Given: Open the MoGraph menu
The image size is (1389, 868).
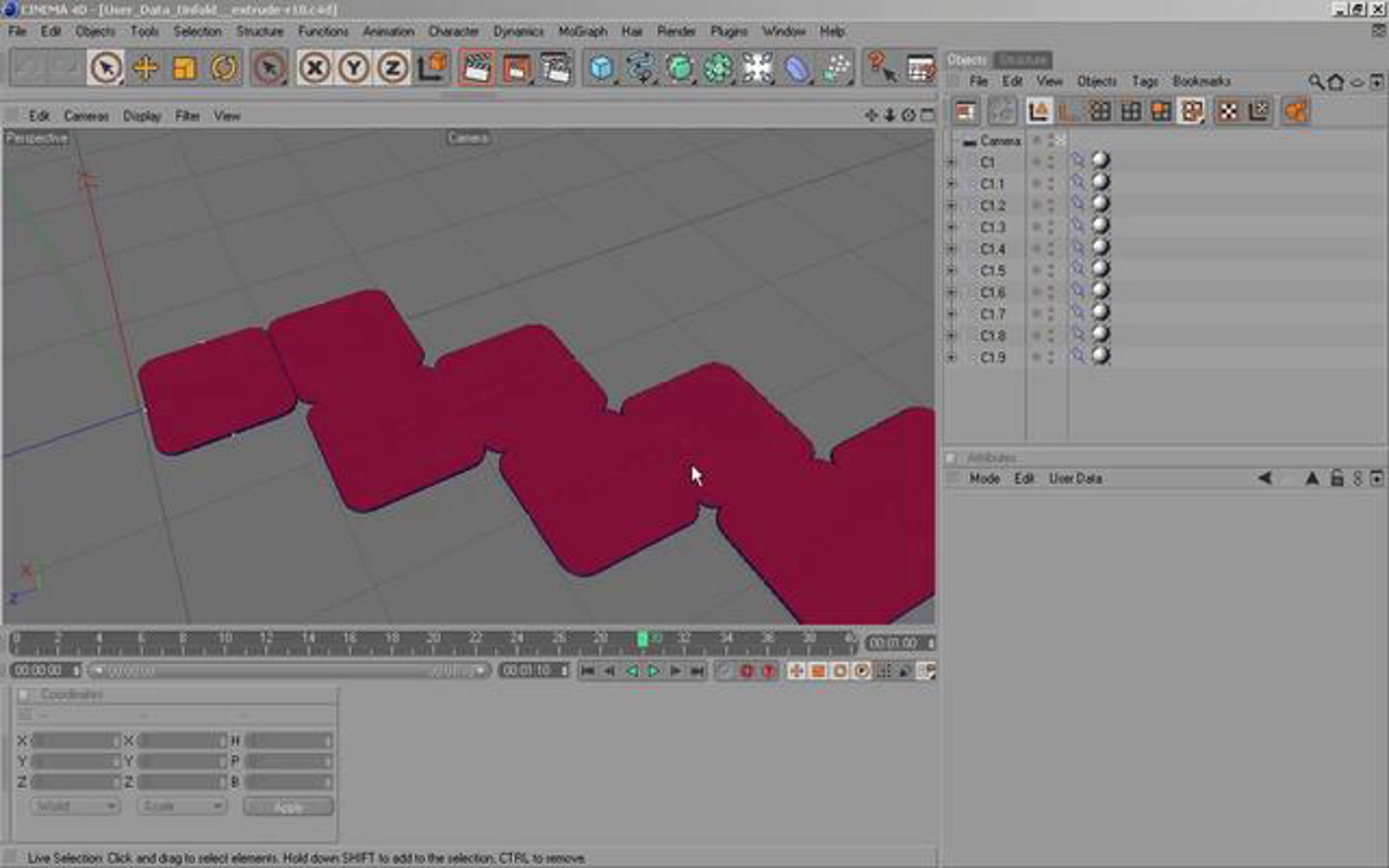Looking at the screenshot, I should point(582,31).
